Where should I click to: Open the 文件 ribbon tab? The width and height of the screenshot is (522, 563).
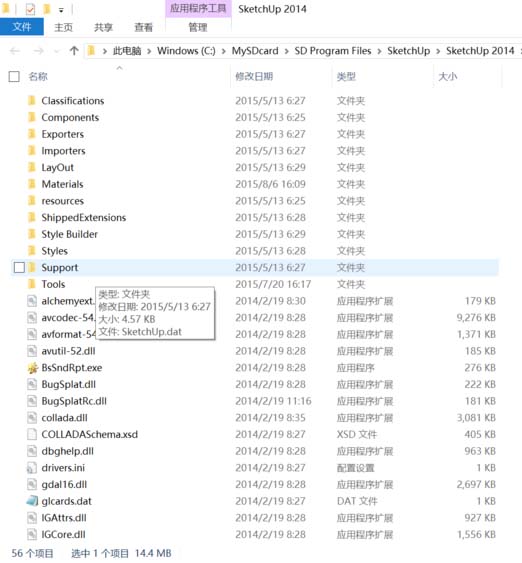tap(22, 27)
